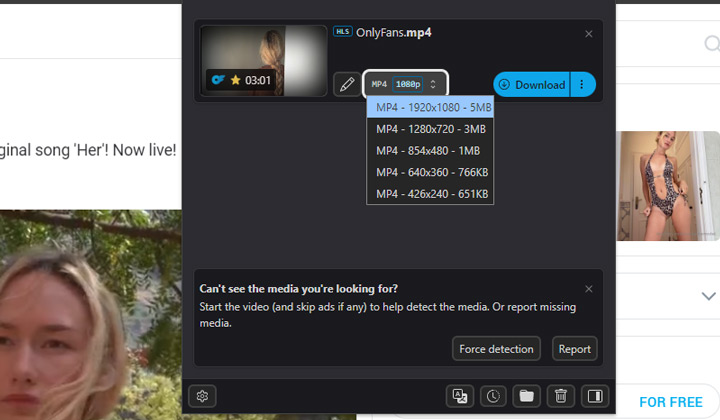
Task: Click the gold star icon on the thumbnail
Action: tap(236, 80)
